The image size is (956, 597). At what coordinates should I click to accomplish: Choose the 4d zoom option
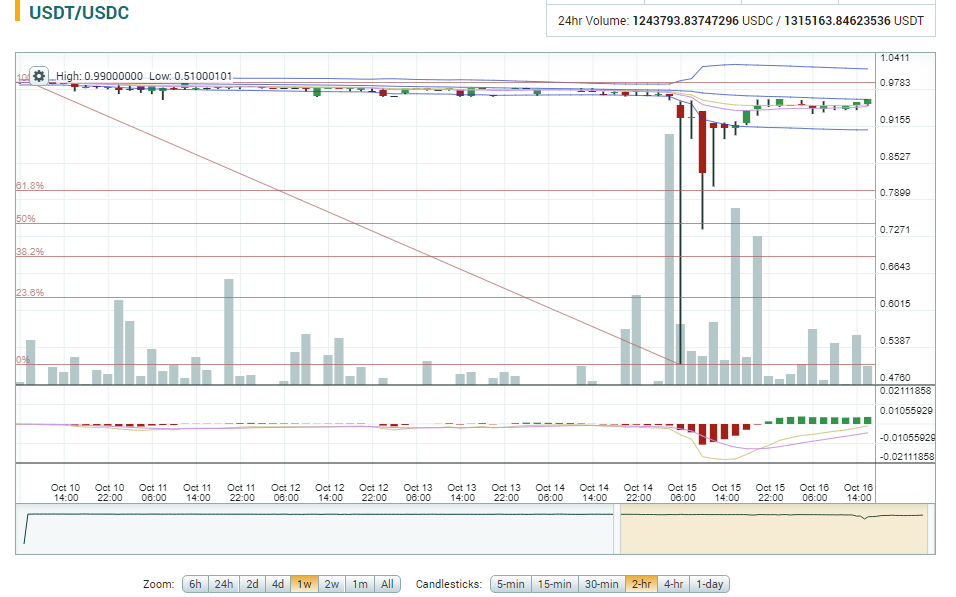pos(278,584)
